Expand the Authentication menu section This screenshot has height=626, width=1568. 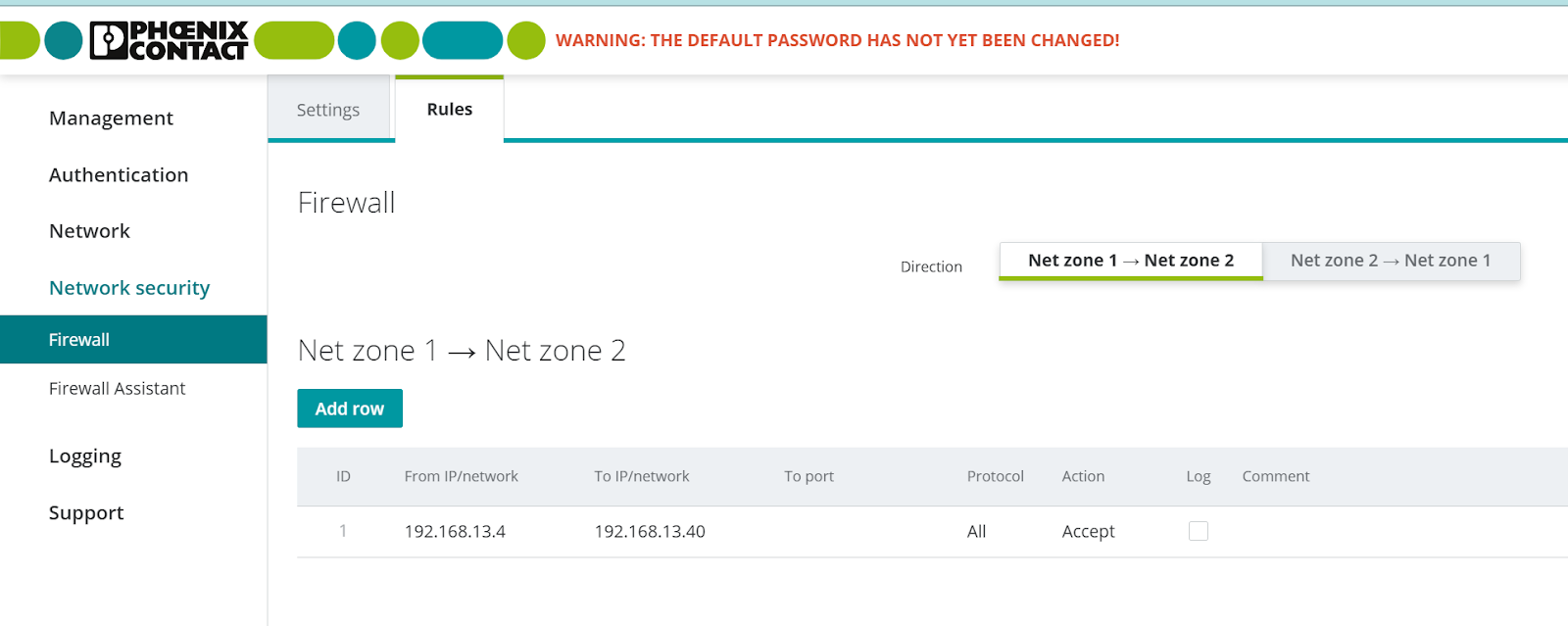click(x=119, y=175)
